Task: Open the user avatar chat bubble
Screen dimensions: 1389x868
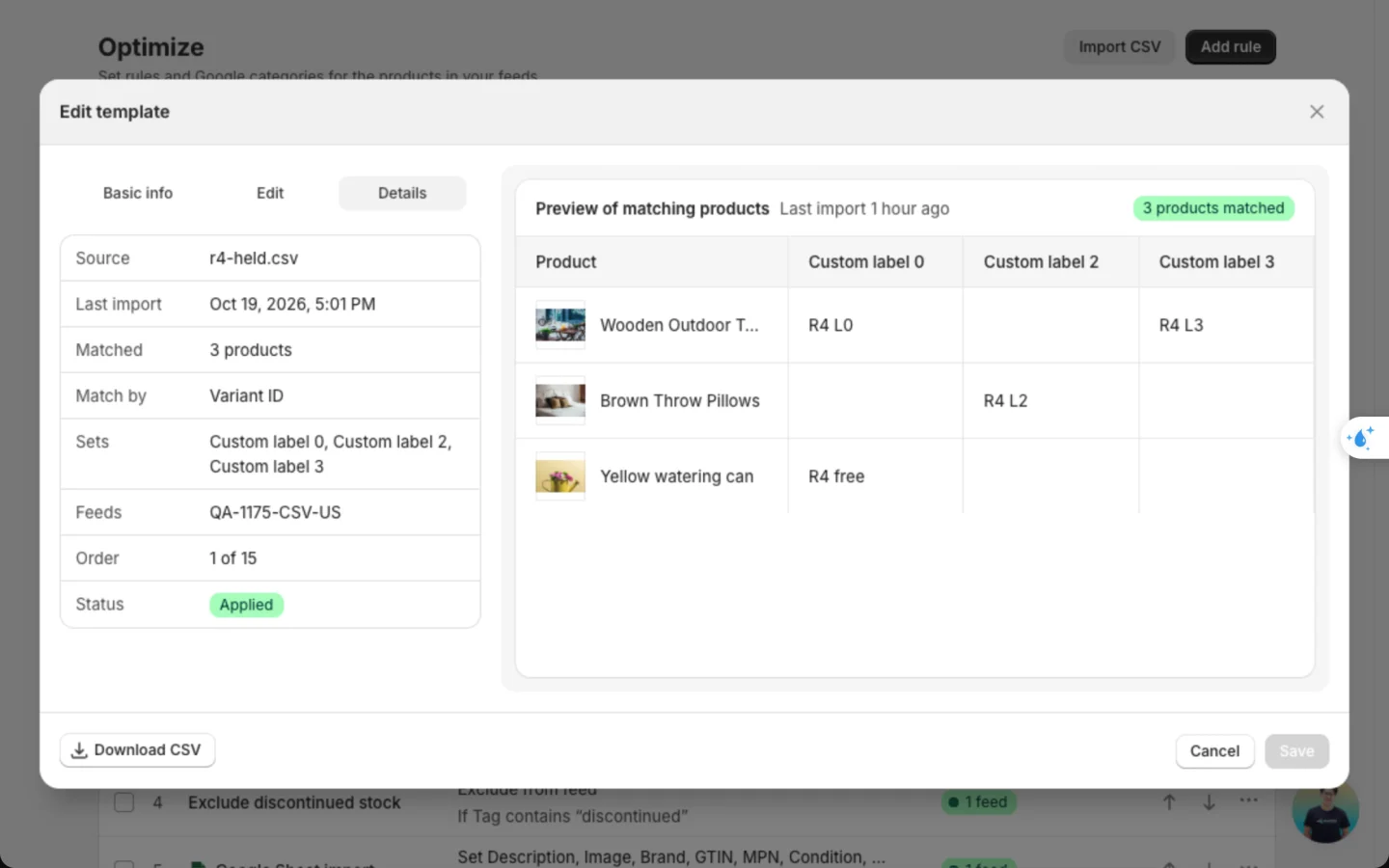Action: (1325, 810)
